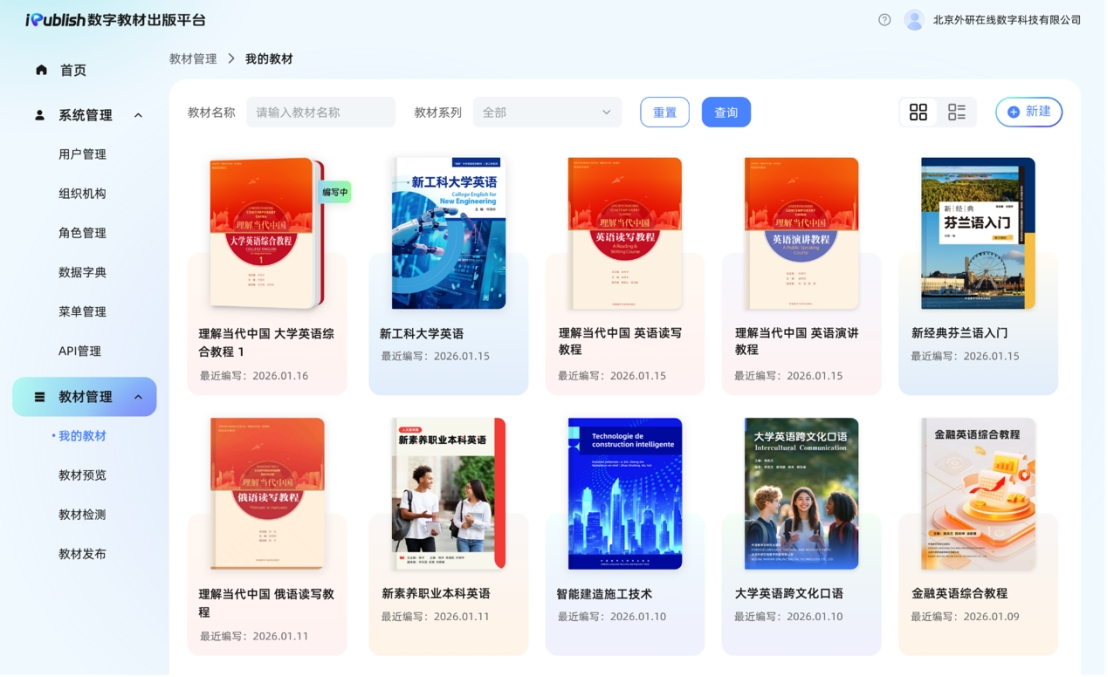Select the 新经典芬兰语入门 book cover
The width and height of the screenshot is (1108, 677).
[x=977, y=233]
